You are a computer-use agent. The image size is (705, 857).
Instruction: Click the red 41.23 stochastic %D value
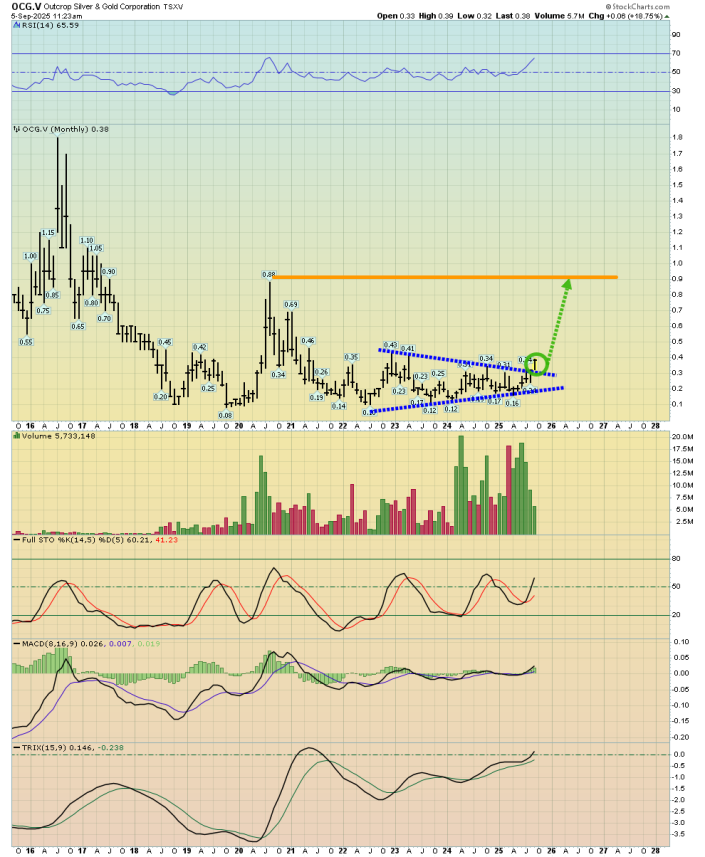click(167, 540)
